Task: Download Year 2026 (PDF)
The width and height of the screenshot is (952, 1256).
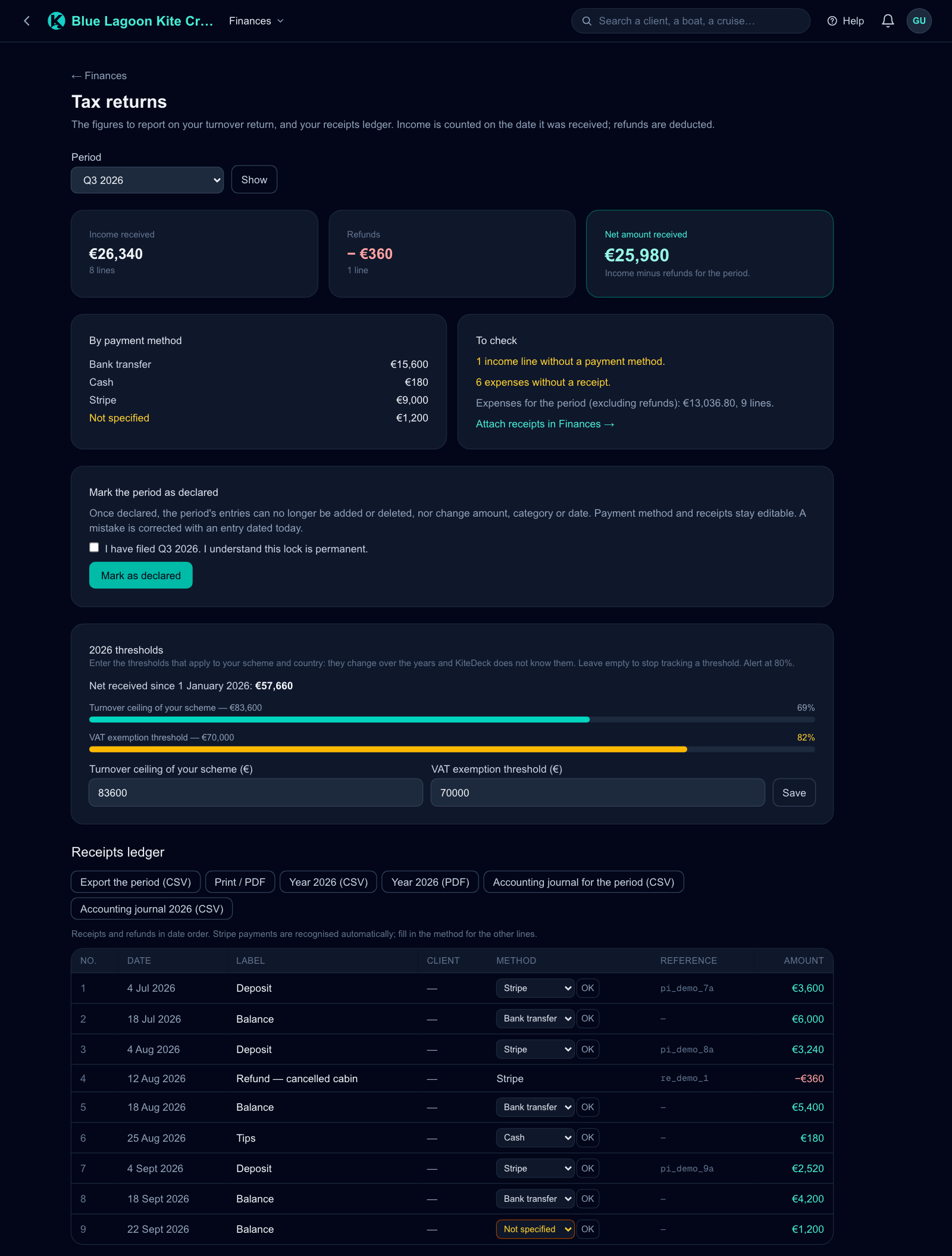Action: click(x=430, y=882)
